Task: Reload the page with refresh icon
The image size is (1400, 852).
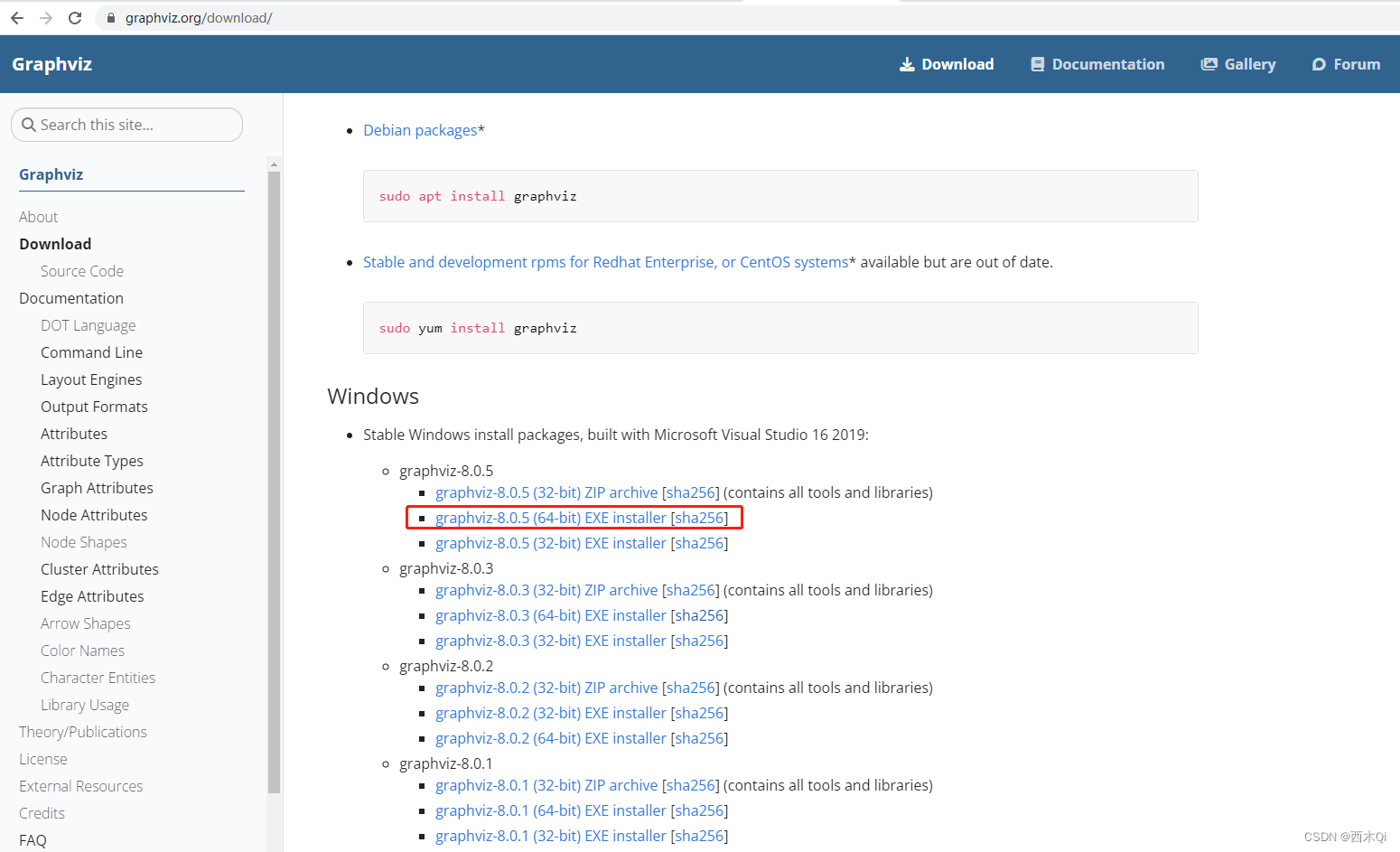Action: point(75,18)
